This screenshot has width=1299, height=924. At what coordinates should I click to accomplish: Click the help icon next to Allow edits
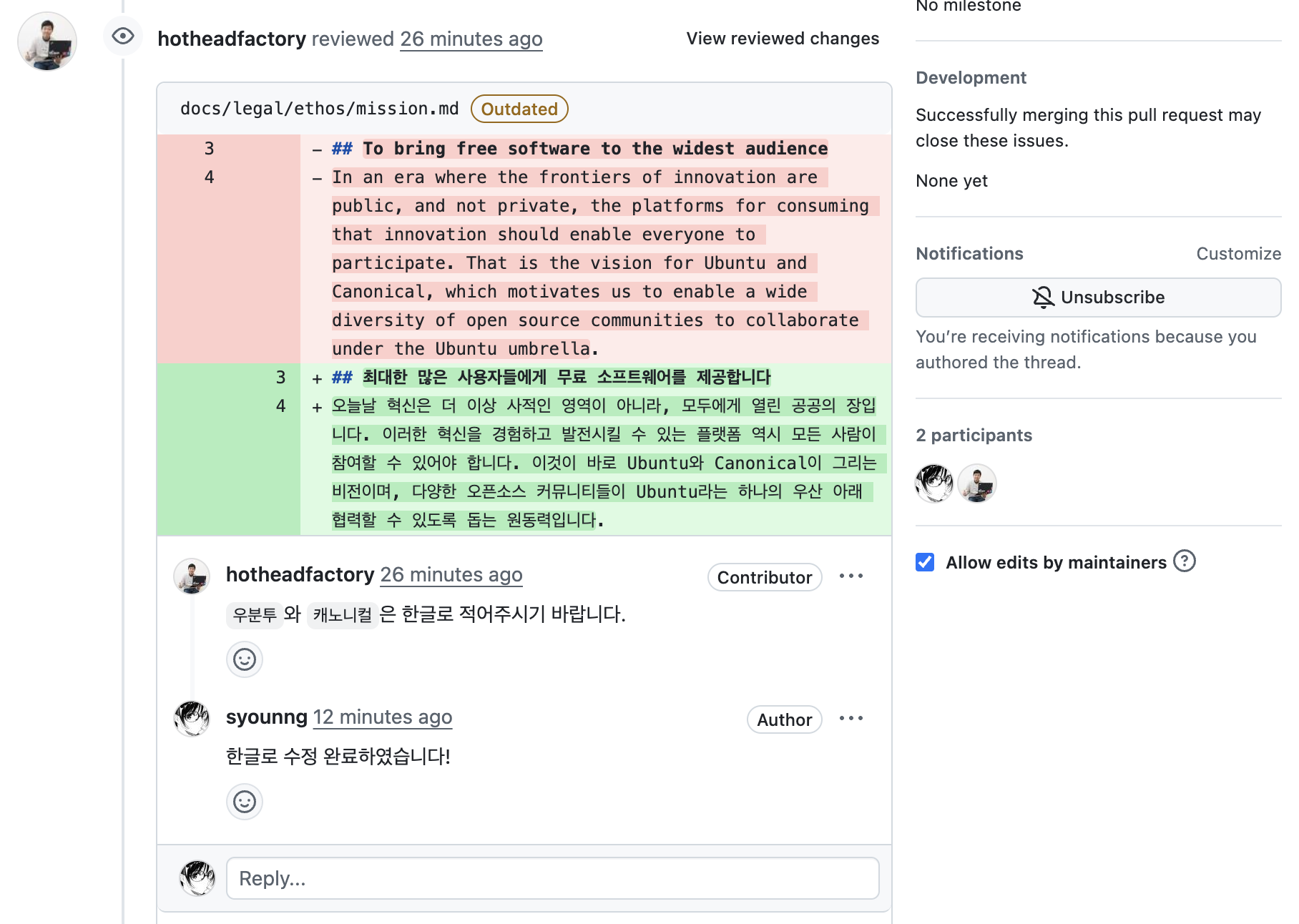point(1185,561)
